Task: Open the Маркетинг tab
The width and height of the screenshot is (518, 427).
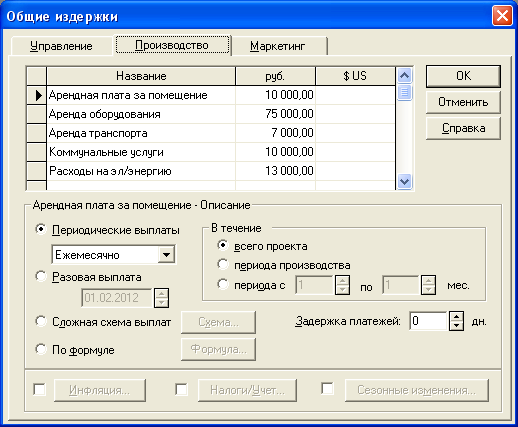Action: coord(278,46)
